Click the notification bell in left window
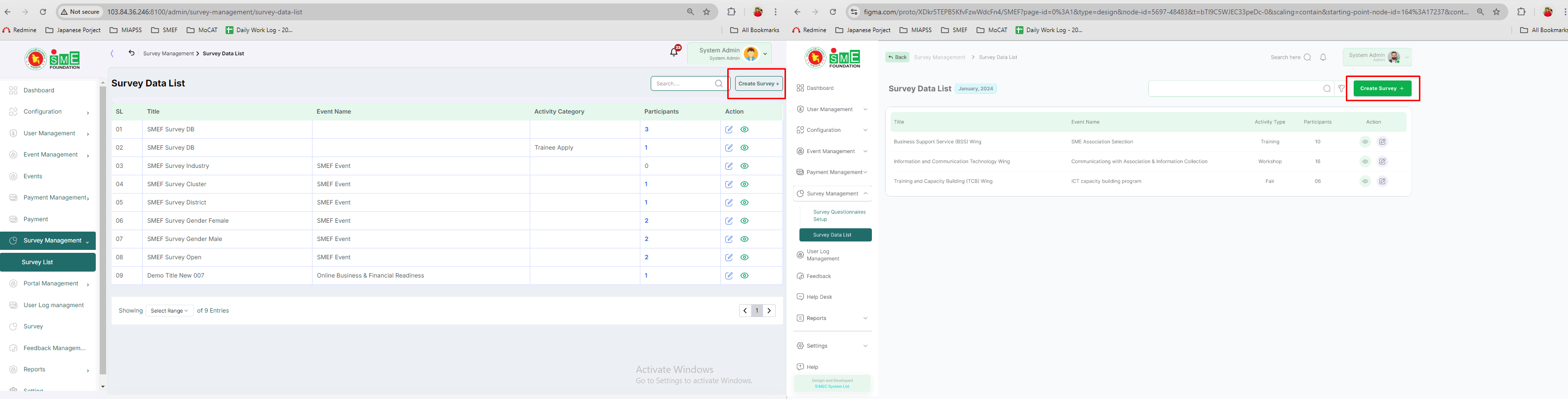This screenshot has width=1568, height=399. pyautogui.click(x=674, y=52)
